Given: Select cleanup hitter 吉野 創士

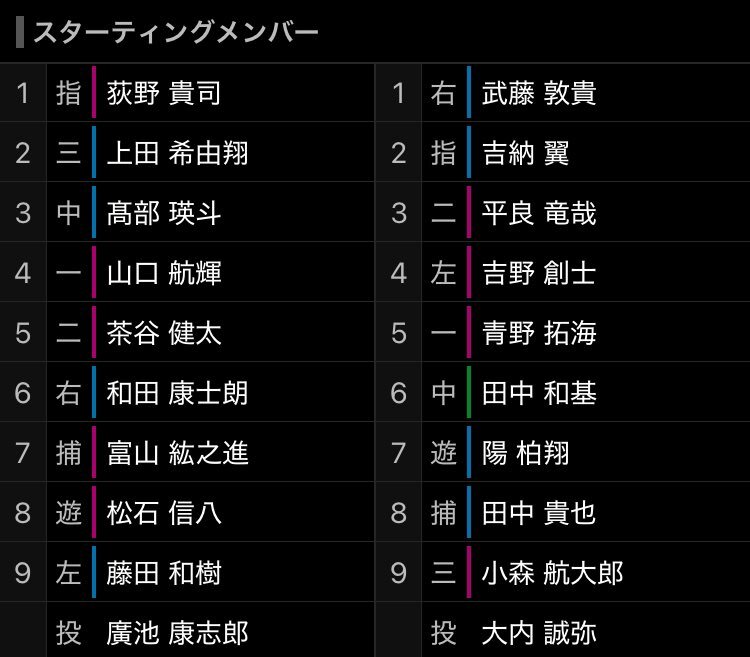Looking at the screenshot, I should click(539, 273).
